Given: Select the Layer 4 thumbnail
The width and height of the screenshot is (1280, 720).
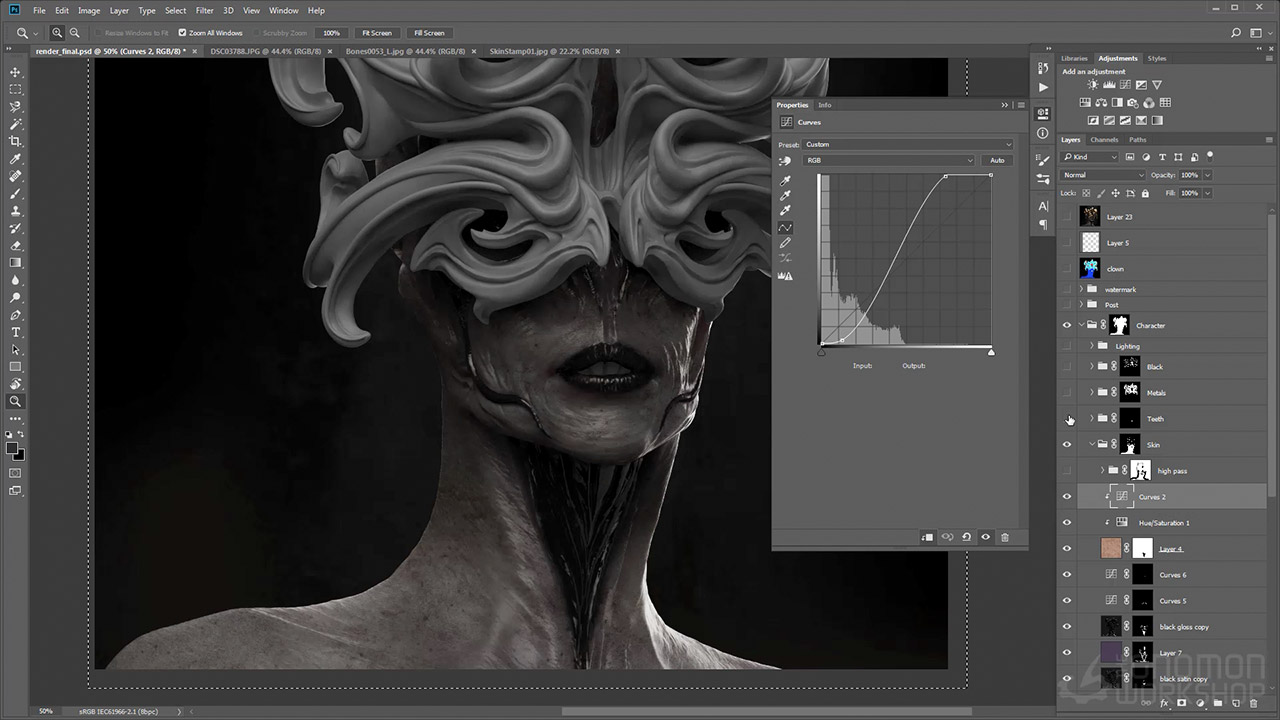Looking at the screenshot, I should 1111,549.
